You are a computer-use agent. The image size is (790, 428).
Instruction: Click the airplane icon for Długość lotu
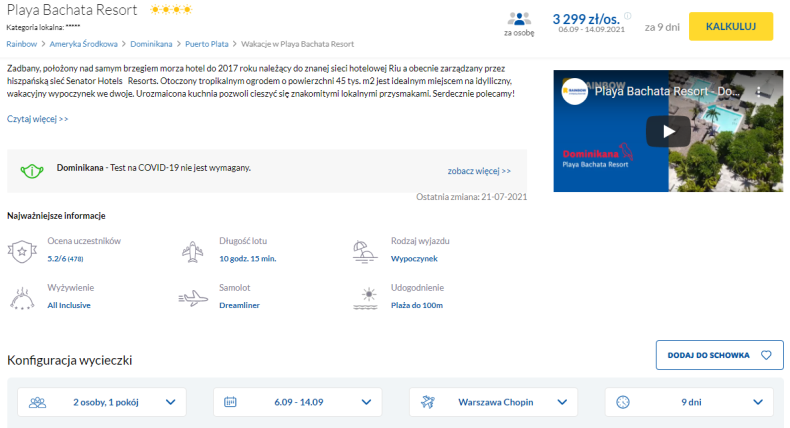point(192,252)
